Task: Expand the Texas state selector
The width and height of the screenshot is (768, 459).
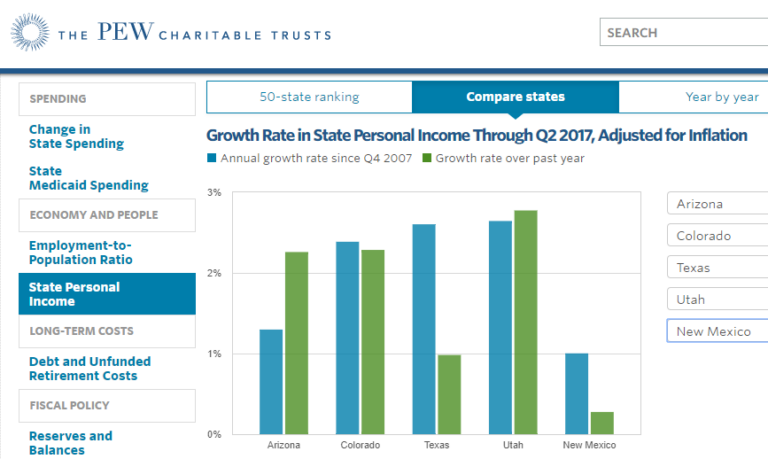Action: click(x=717, y=268)
